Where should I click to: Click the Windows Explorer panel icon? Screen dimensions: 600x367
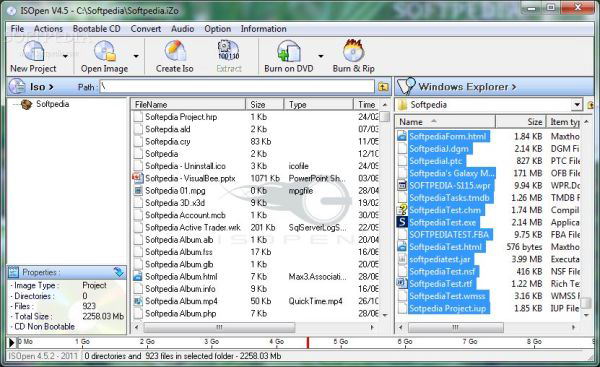[406, 86]
